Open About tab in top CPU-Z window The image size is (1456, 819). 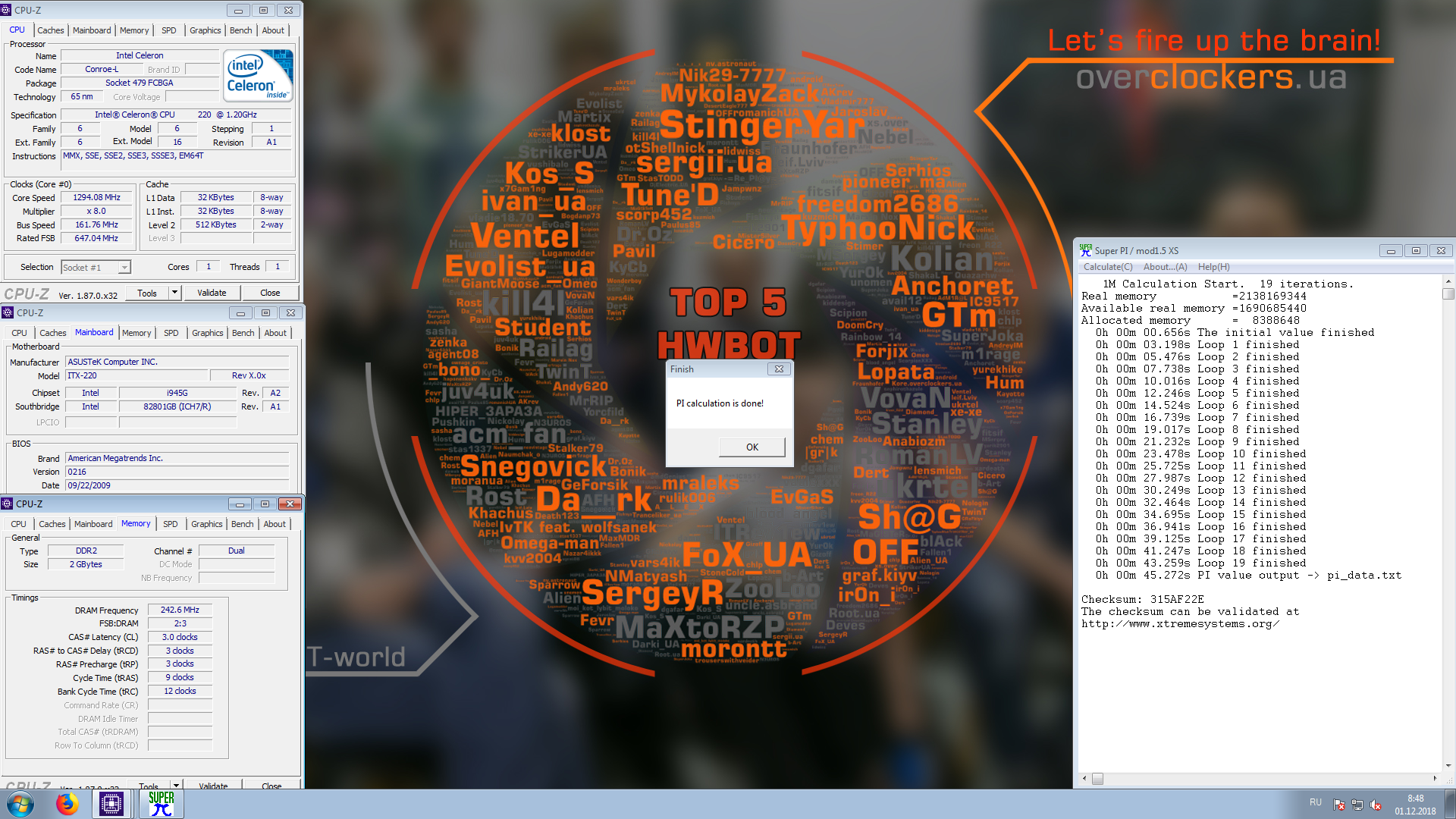pos(273,30)
